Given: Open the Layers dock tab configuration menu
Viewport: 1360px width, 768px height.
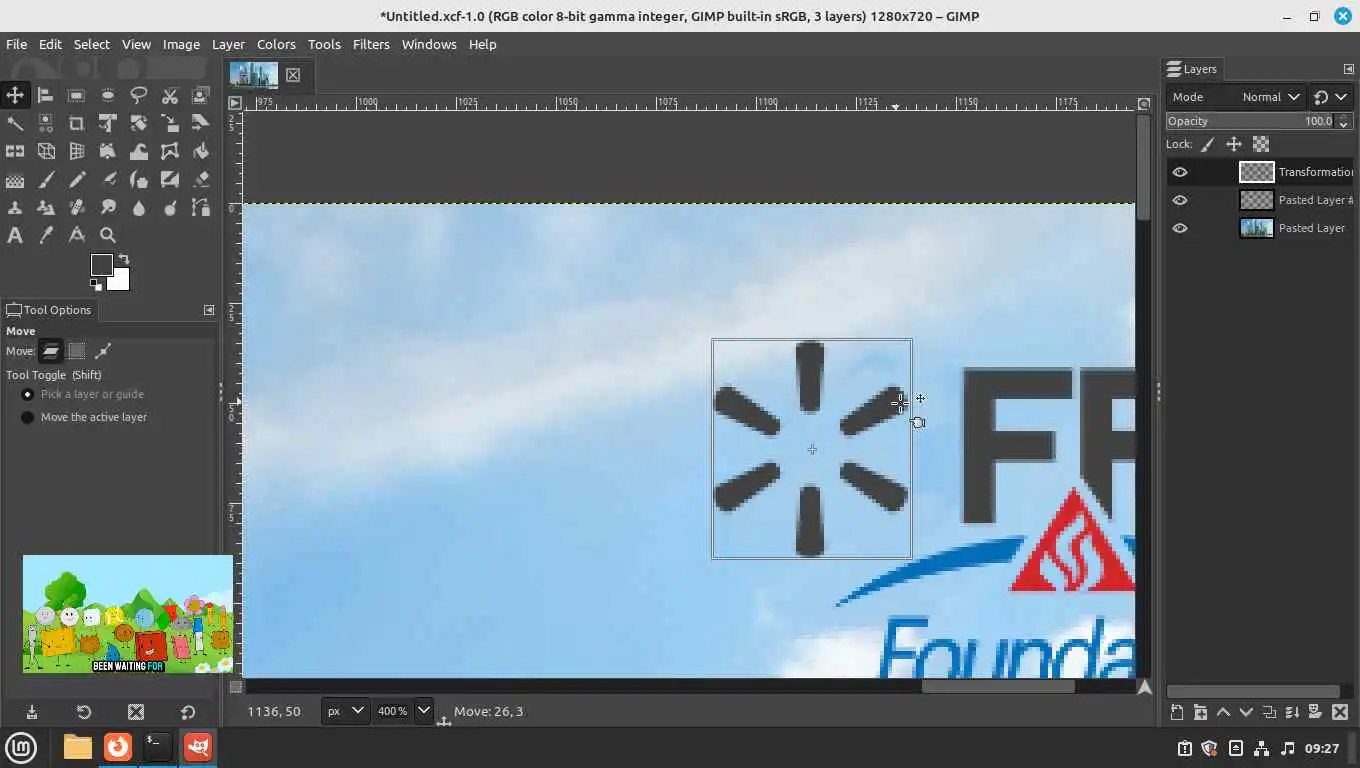Looking at the screenshot, I should click(x=1348, y=69).
